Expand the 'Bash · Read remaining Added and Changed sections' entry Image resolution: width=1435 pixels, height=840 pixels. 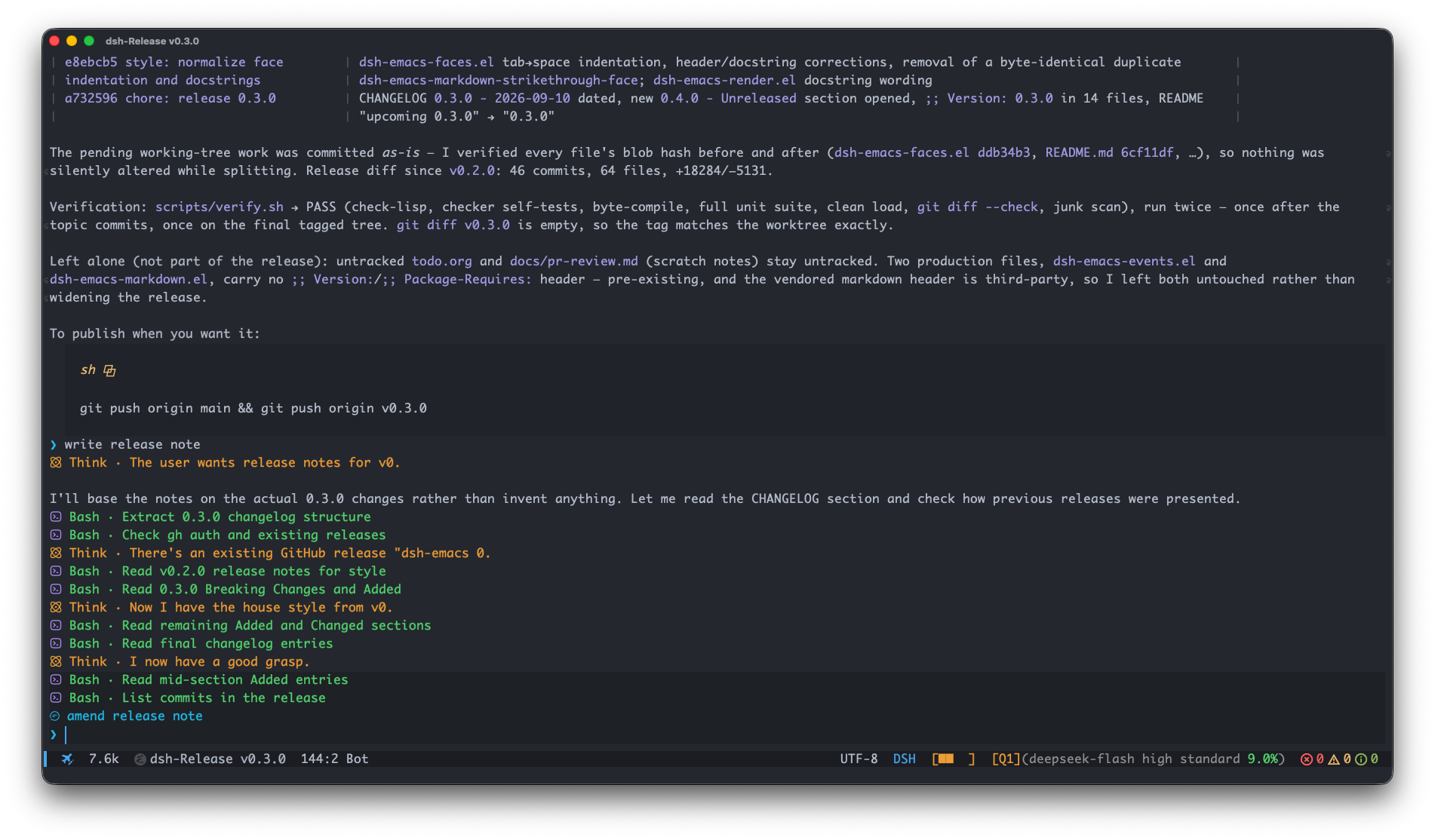tap(241, 625)
